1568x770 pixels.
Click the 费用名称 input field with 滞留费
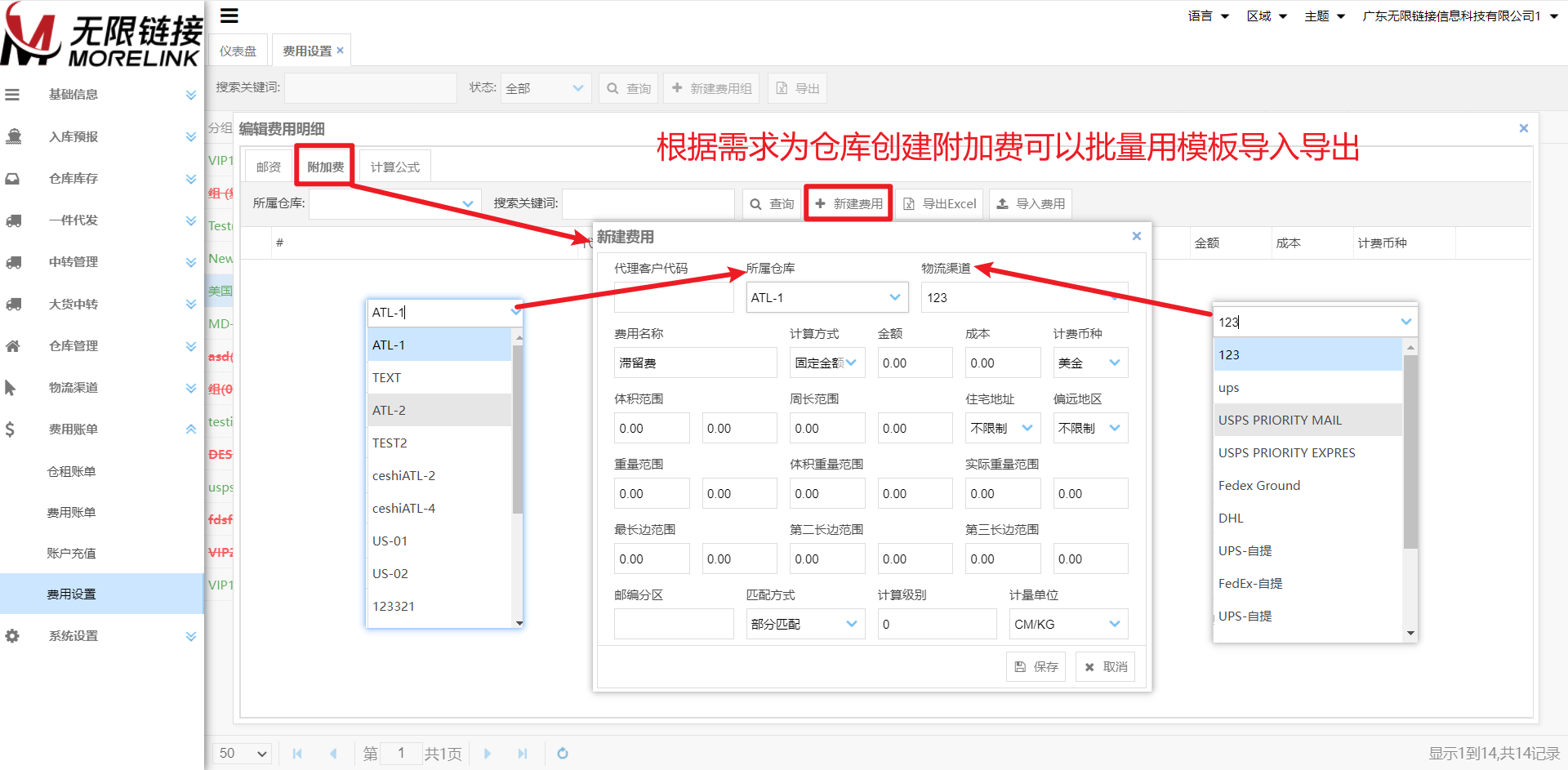point(695,363)
